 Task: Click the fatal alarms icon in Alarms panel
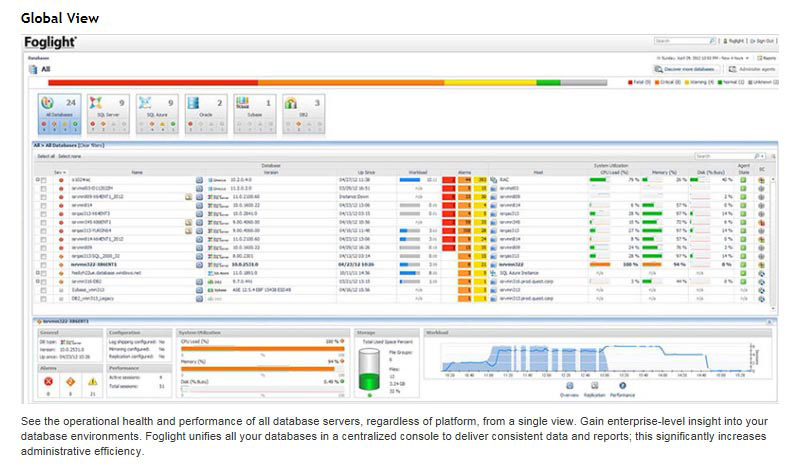[48, 381]
